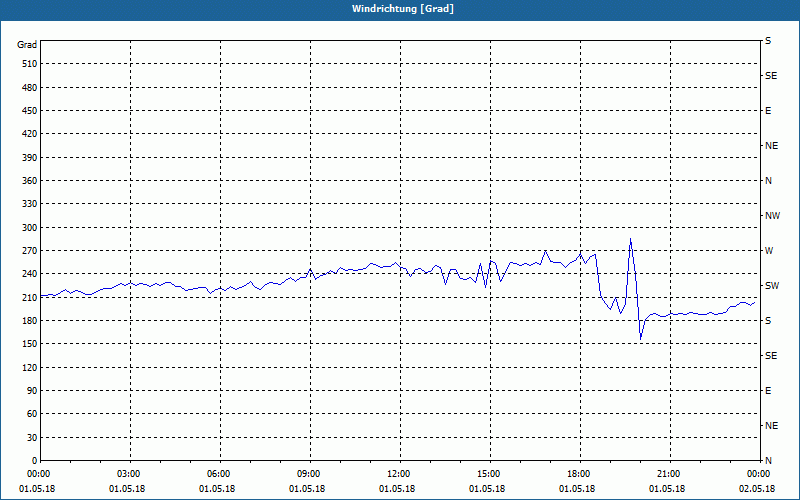Click the 02.05.18 date label
Screen dimensions: 800x500
[757, 489]
